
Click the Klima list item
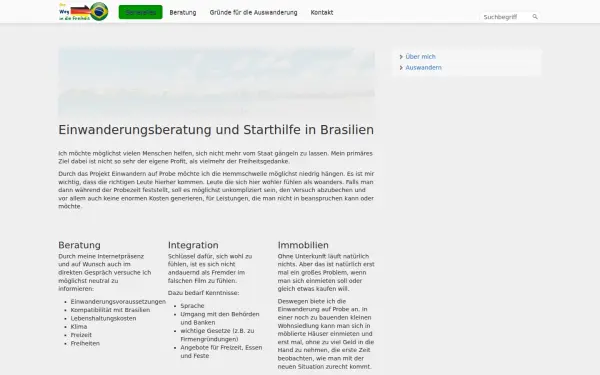79,327
